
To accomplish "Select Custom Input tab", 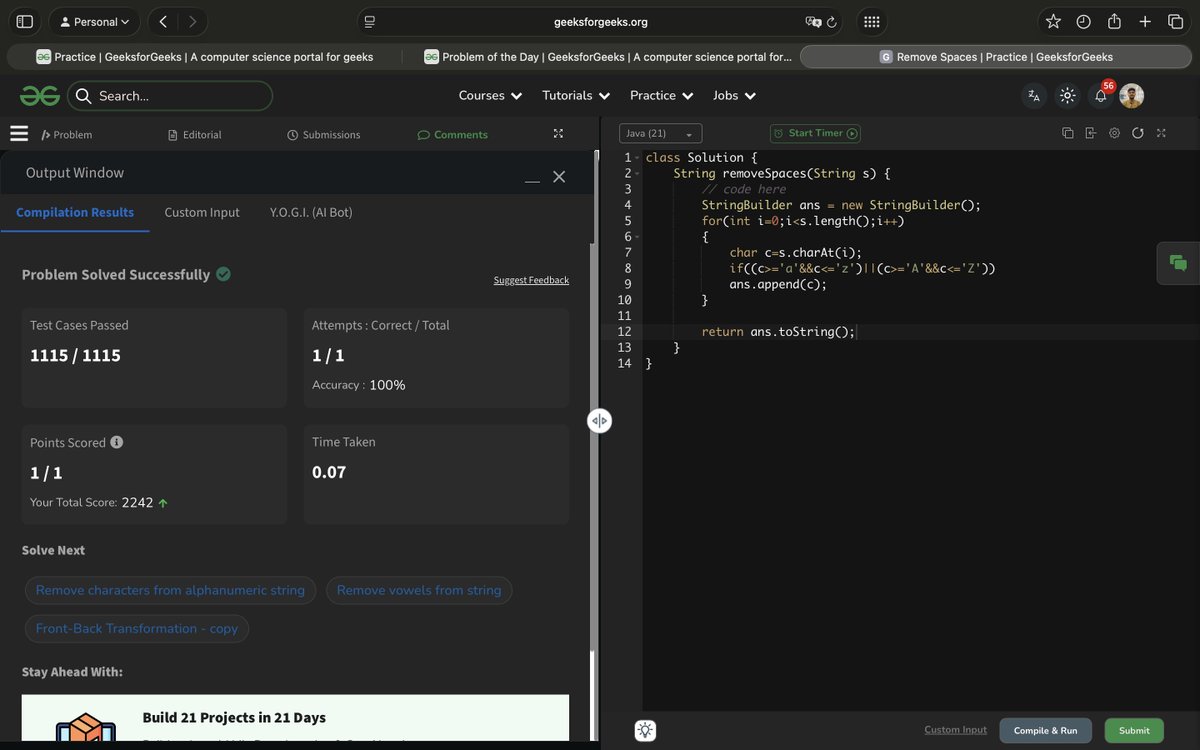I will pyautogui.click(x=202, y=212).
